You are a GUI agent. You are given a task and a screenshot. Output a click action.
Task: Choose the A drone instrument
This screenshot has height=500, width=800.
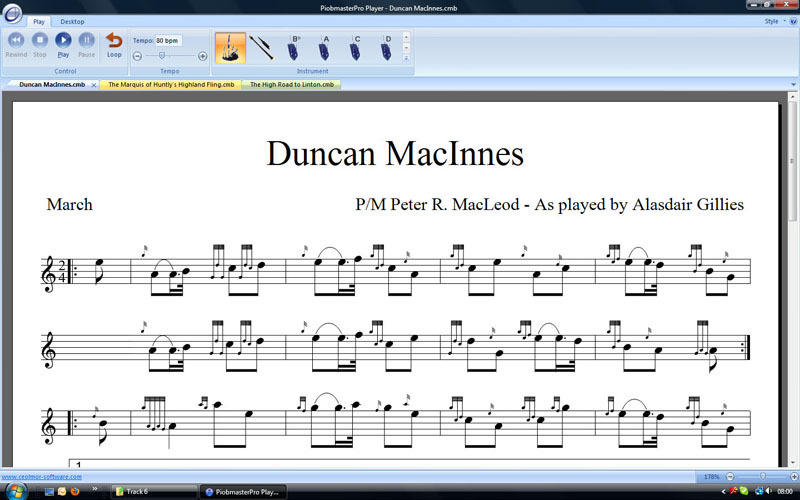(325, 47)
